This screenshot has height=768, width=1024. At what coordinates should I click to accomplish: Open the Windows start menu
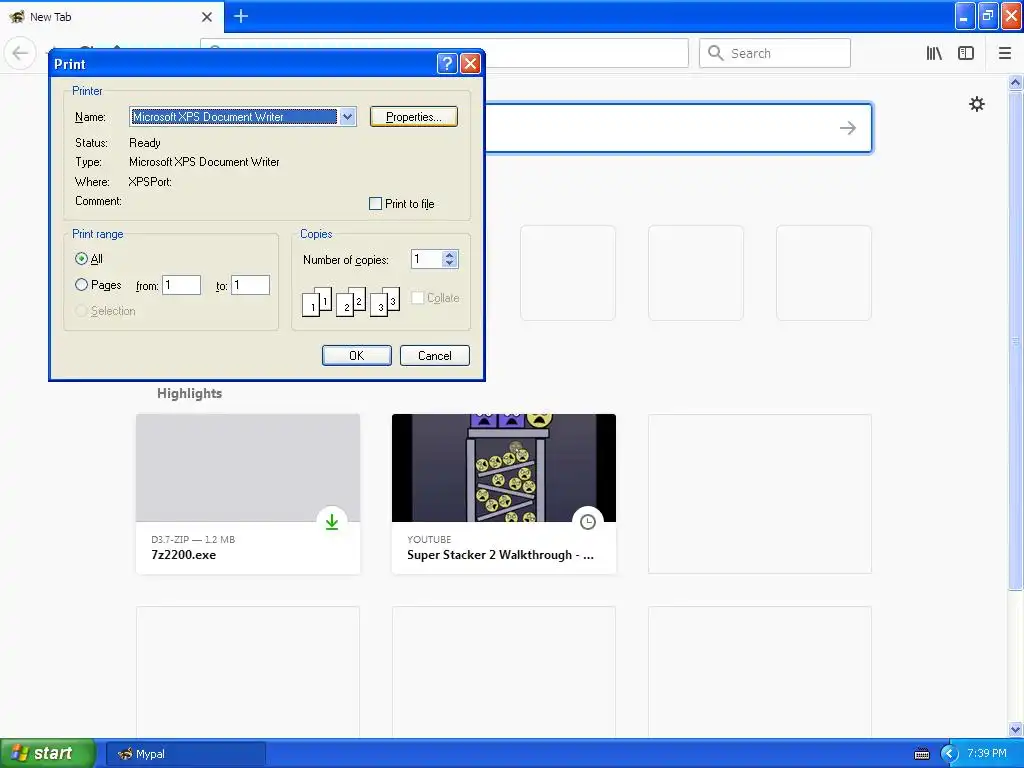tap(48, 753)
